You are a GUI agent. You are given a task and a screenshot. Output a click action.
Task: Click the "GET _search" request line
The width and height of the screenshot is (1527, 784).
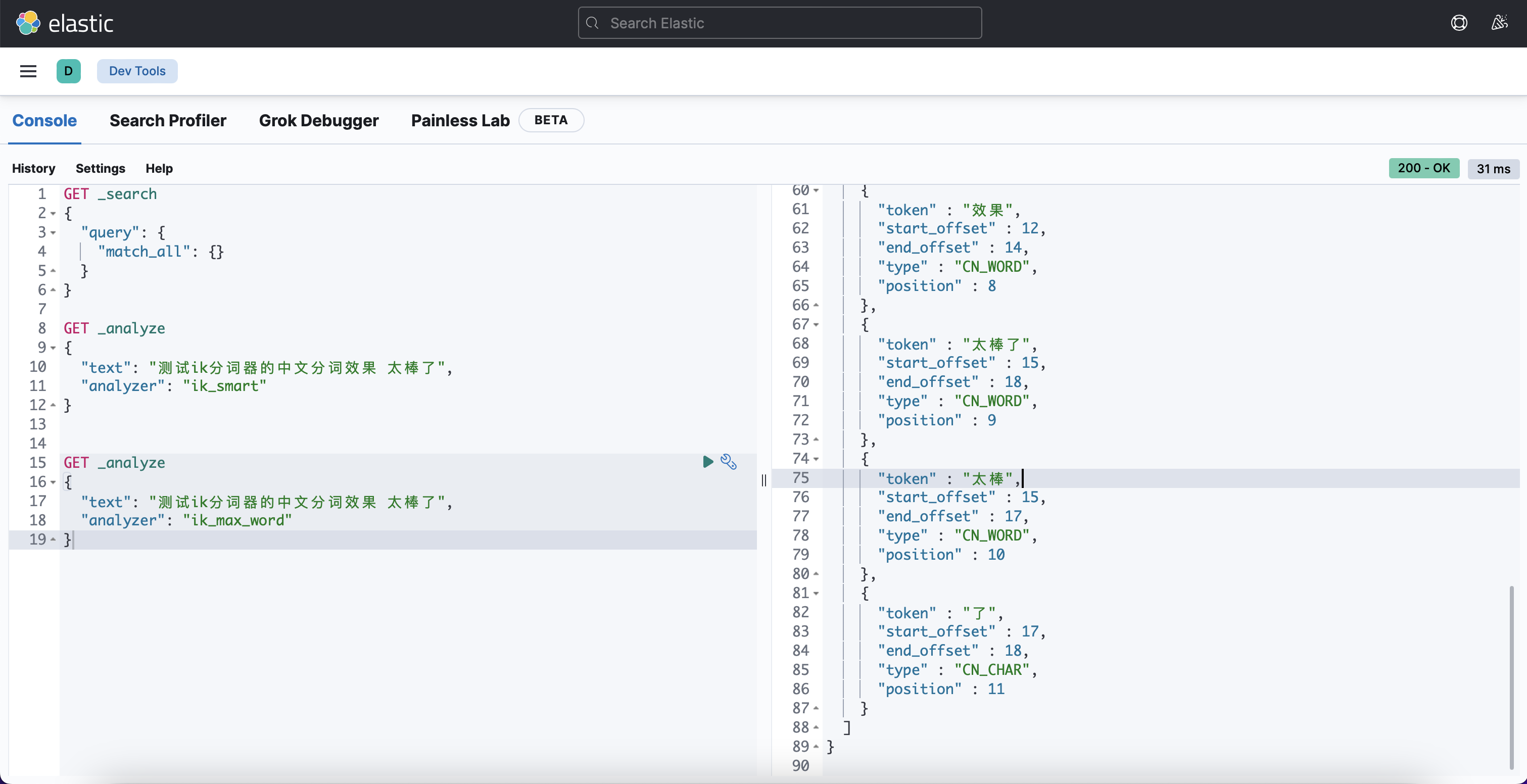(x=110, y=194)
